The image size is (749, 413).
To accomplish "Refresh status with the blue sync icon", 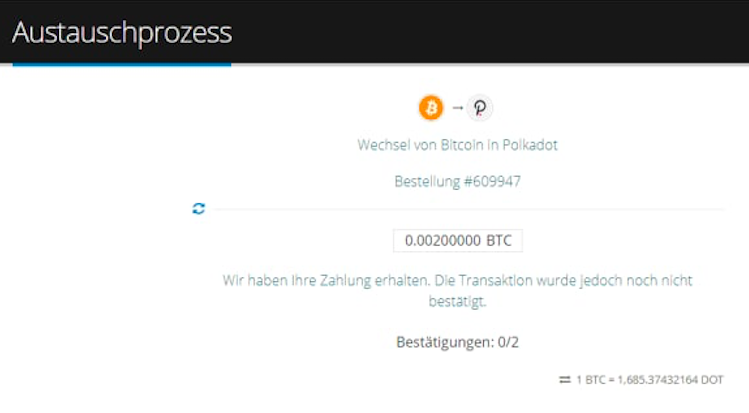I will click(199, 209).
